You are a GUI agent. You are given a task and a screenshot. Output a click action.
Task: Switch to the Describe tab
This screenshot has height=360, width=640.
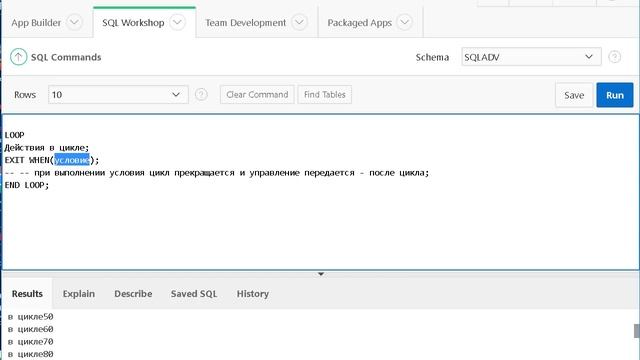coord(133,294)
